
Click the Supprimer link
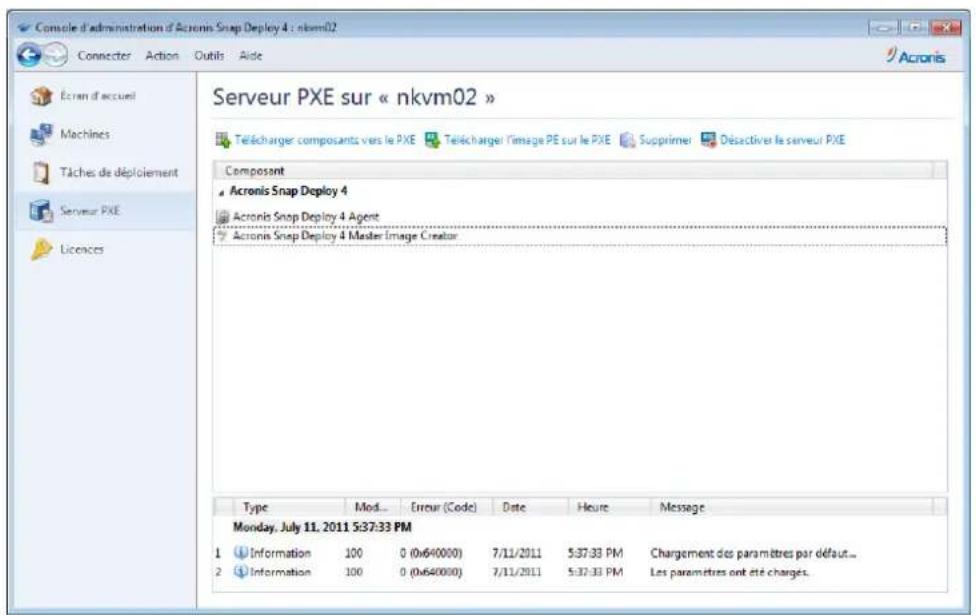665,140
